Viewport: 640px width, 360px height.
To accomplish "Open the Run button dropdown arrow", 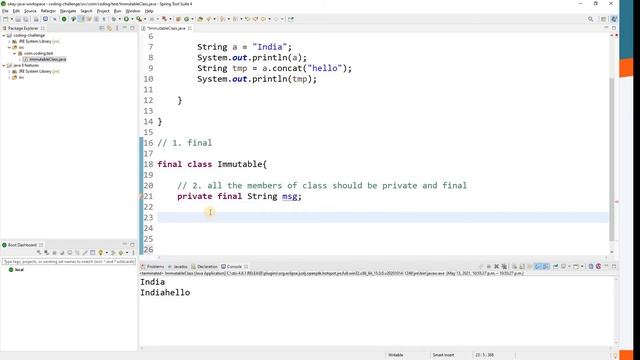I will tap(131, 19).
